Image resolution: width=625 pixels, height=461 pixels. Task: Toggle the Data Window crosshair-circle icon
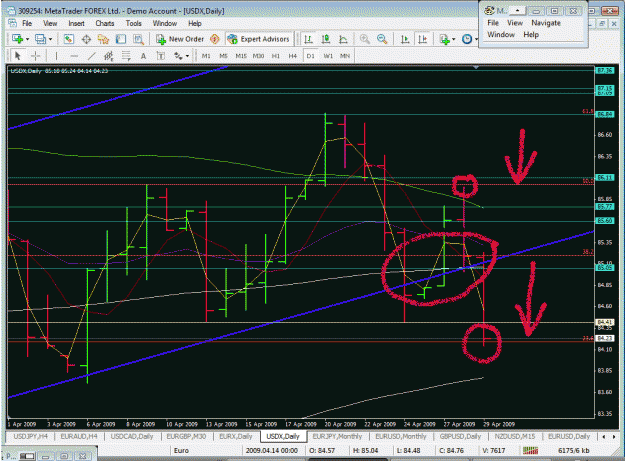(x=86, y=39)
